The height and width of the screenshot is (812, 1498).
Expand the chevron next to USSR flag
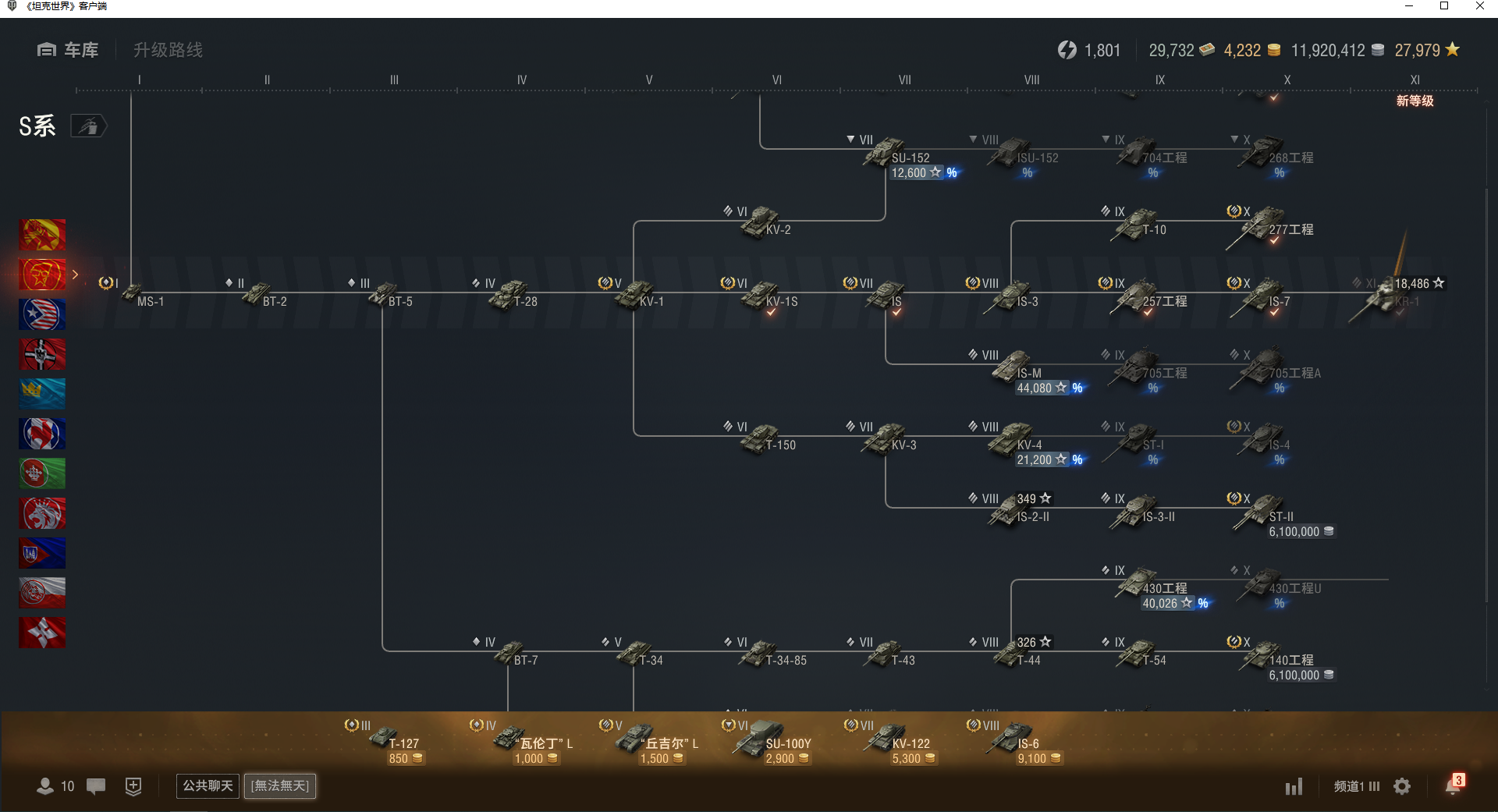pos(75,275)
